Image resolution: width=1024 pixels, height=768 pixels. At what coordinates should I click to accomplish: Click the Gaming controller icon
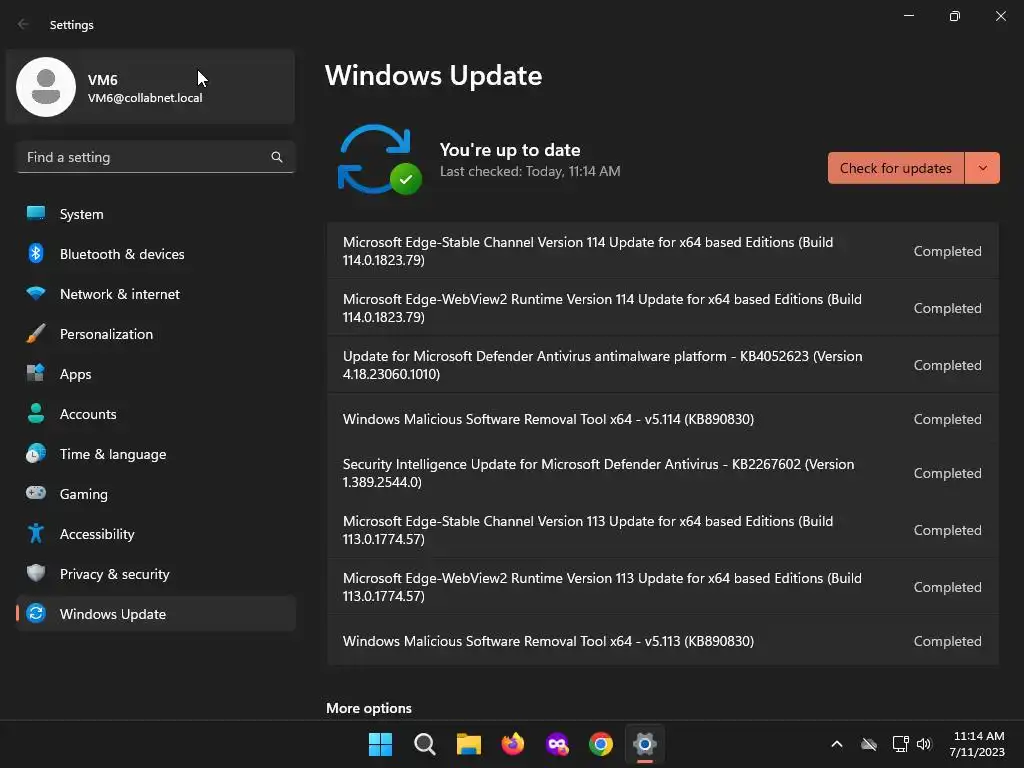(x=36, y=493)
